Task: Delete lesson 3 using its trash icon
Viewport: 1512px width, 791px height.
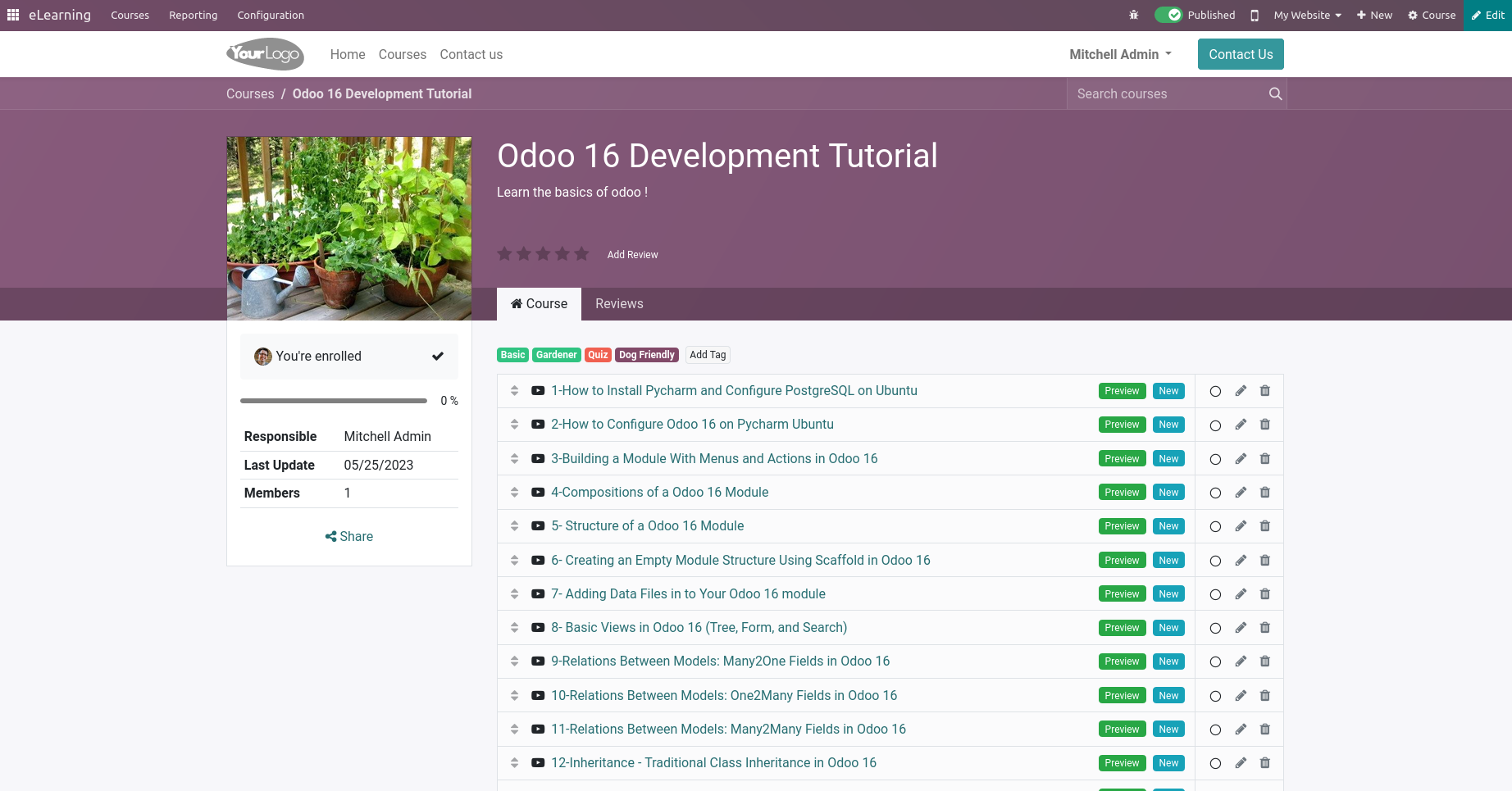Action: 1265,459
